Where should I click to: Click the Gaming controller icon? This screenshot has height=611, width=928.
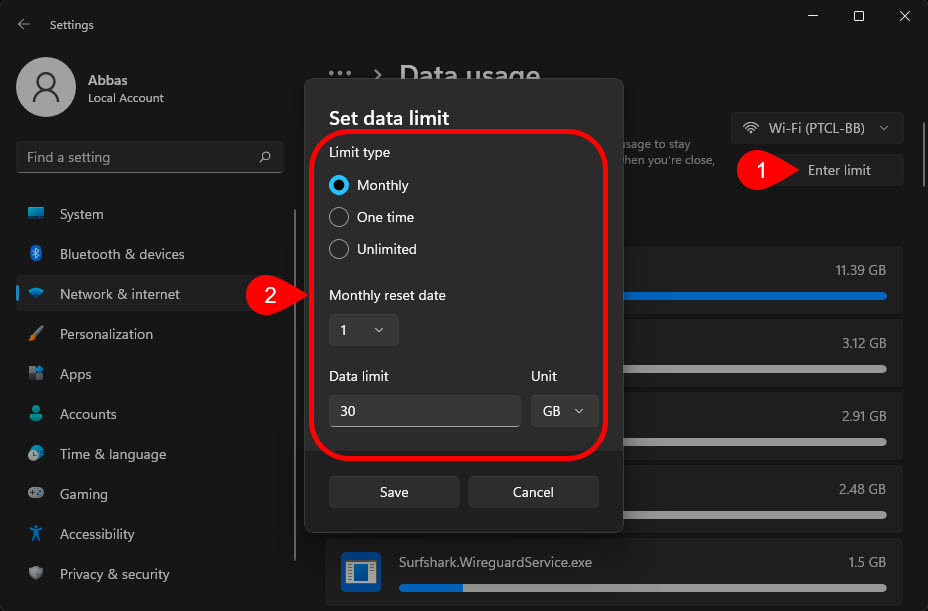pos(36,493)
